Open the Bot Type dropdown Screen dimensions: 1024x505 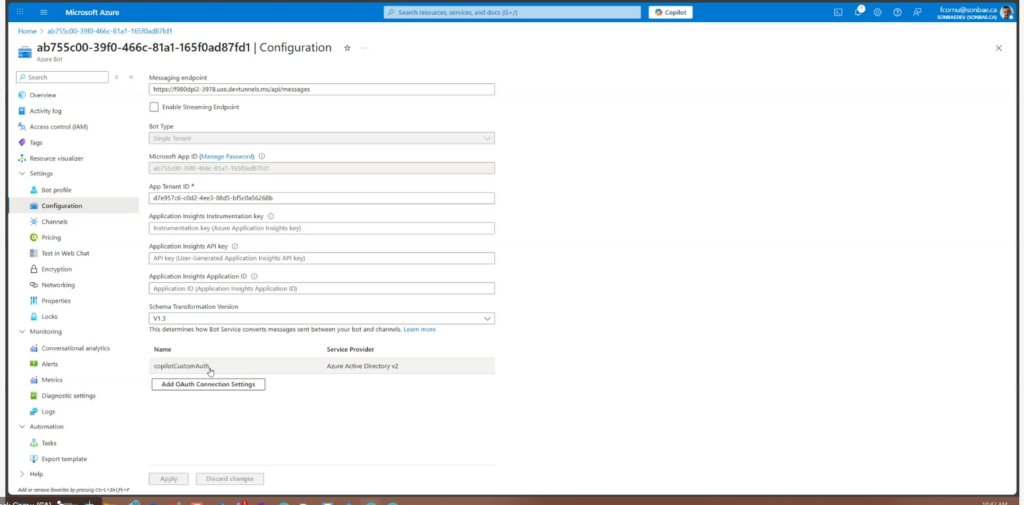[321, 138]
